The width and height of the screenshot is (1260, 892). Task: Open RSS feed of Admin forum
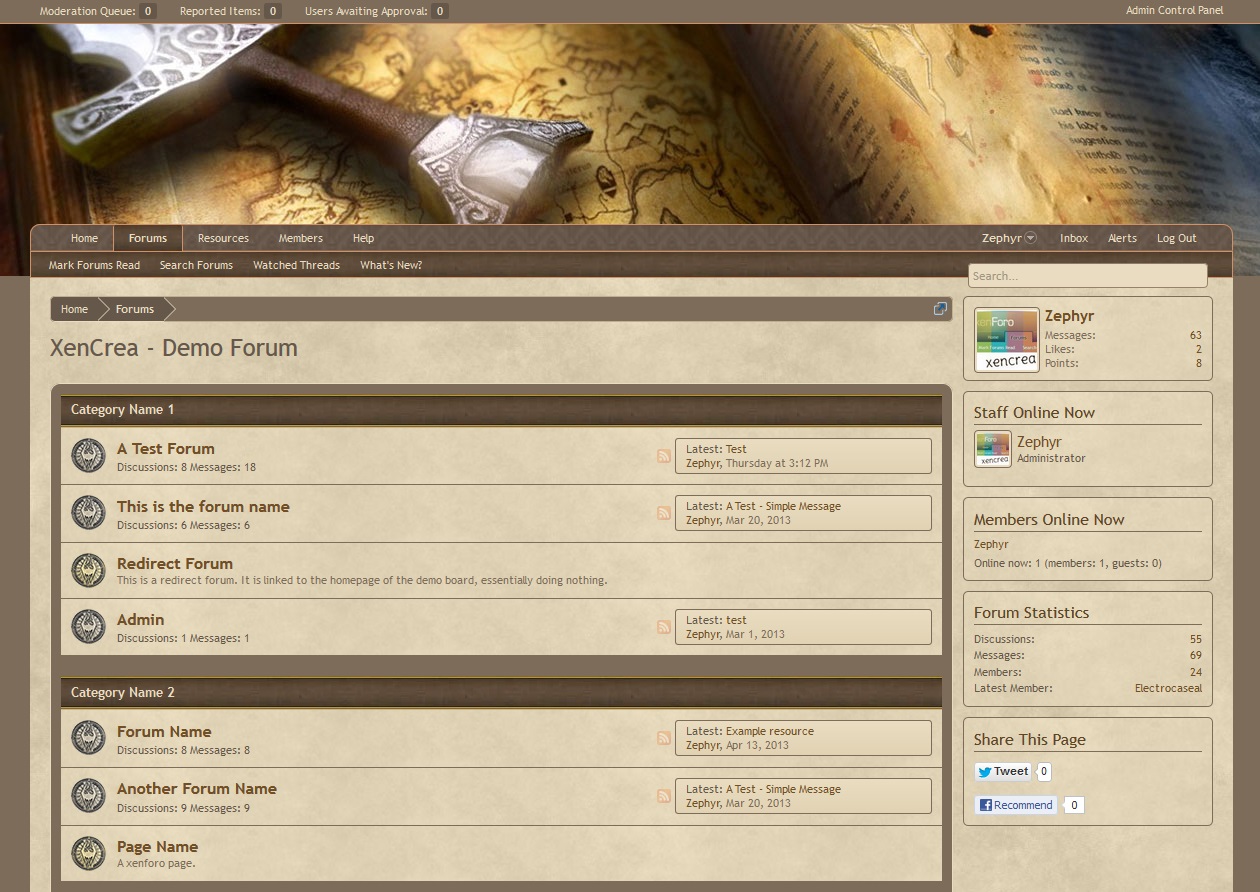(x=664, y=627)
